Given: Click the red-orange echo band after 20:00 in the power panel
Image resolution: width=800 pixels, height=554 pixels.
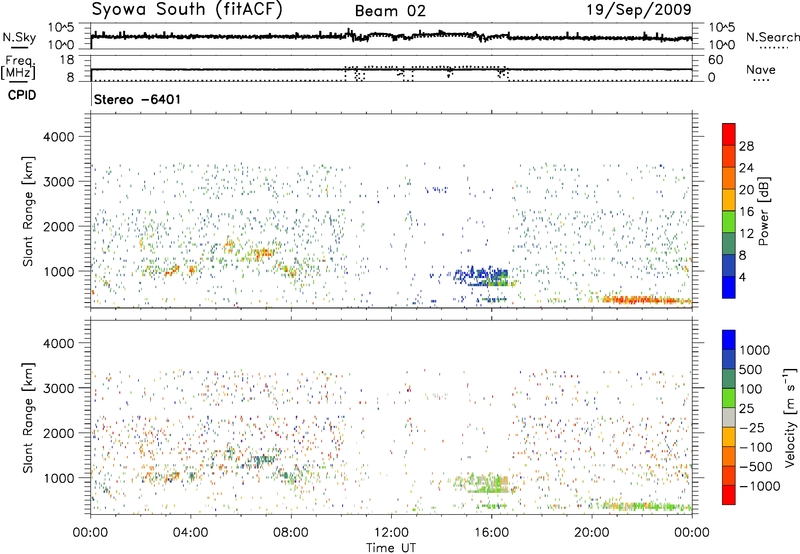Looking at the screenshot, I should 645,299.
